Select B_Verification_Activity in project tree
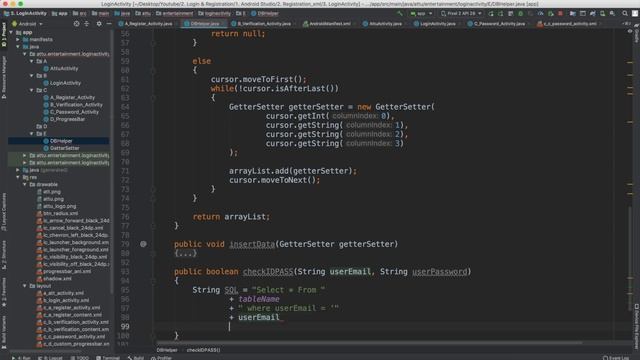This screenshot has height=360, width=640. [72, 105]
